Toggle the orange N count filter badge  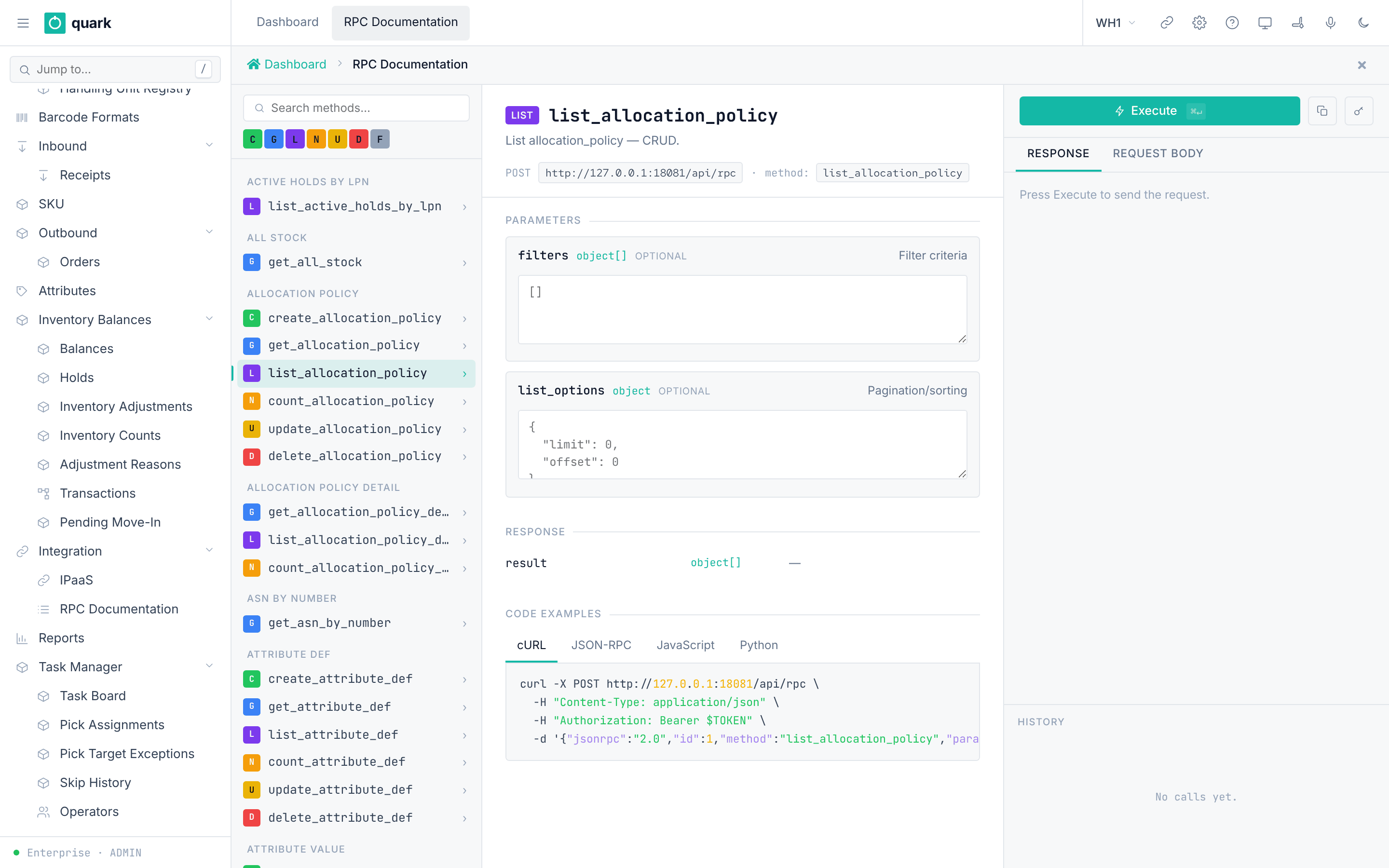316,139
